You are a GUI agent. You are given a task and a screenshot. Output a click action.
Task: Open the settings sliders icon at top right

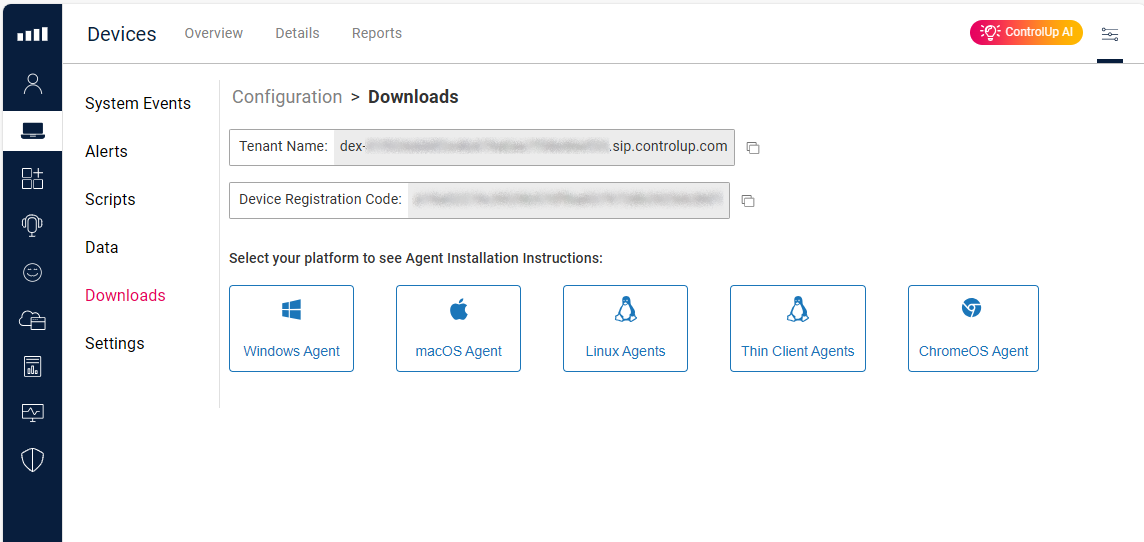[1110, 34]
